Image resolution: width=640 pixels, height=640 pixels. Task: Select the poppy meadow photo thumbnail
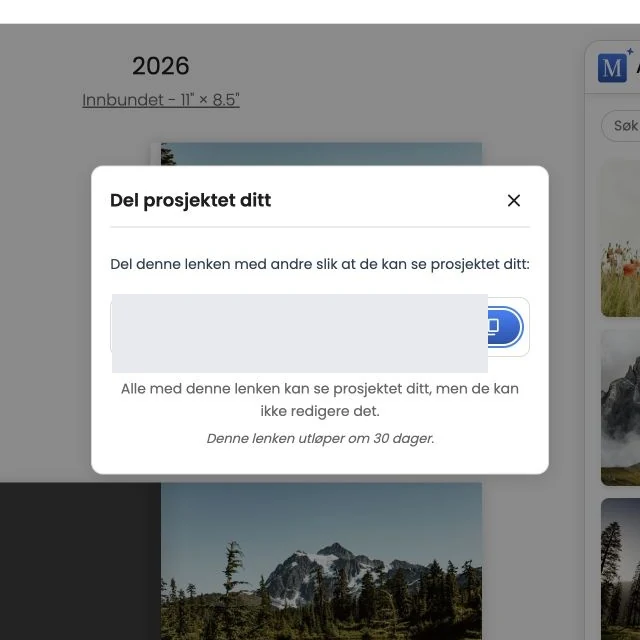(x=620, y=238)
